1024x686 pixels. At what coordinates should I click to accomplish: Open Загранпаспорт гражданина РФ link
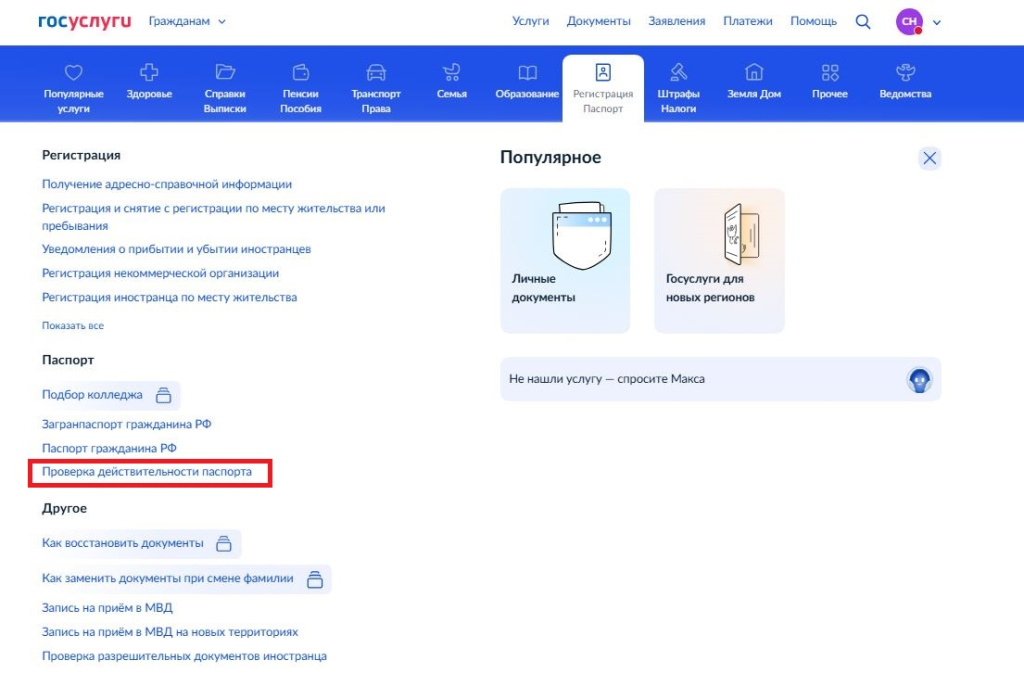coord(127,424)
